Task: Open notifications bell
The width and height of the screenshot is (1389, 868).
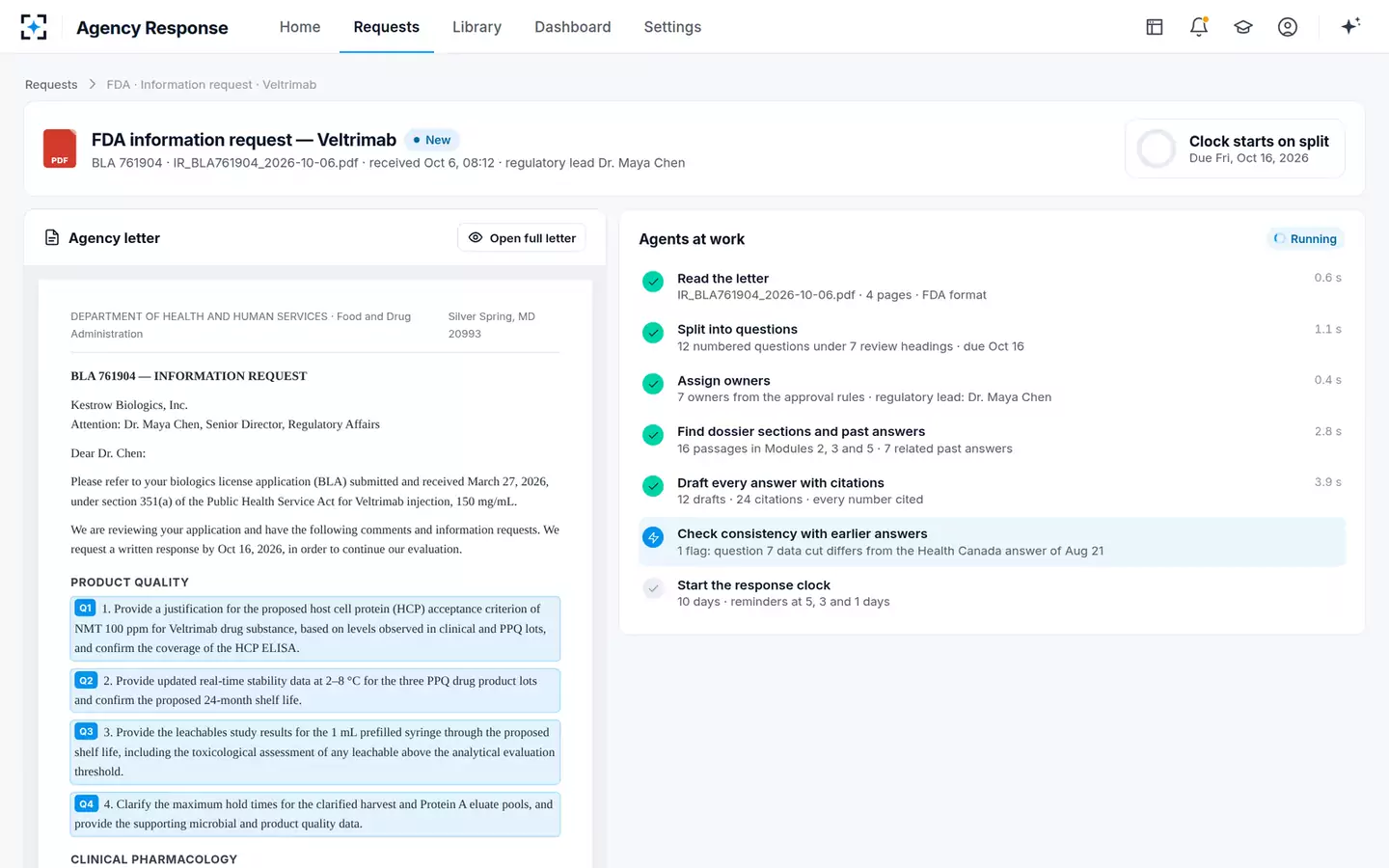Action: tap(1199, 27)
